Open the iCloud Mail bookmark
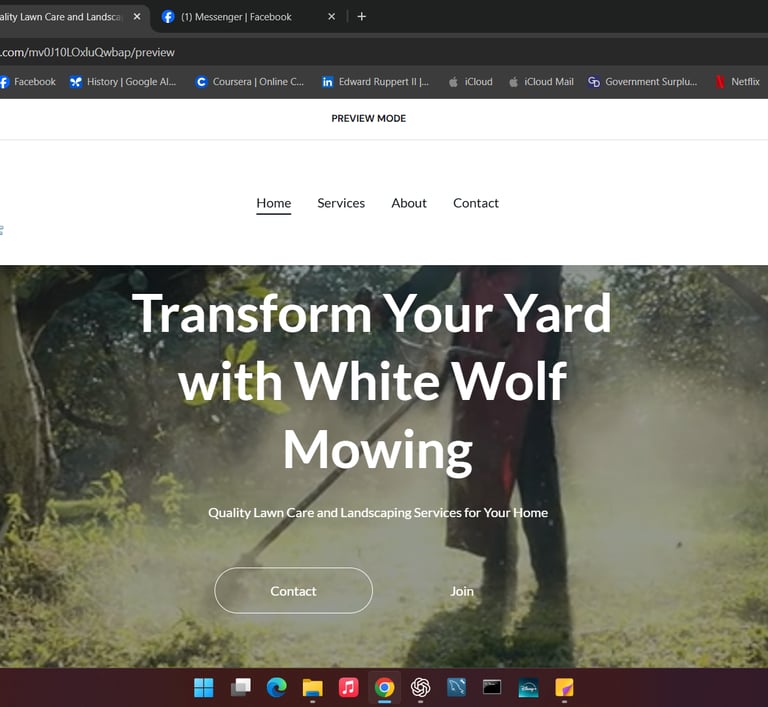 541,82
